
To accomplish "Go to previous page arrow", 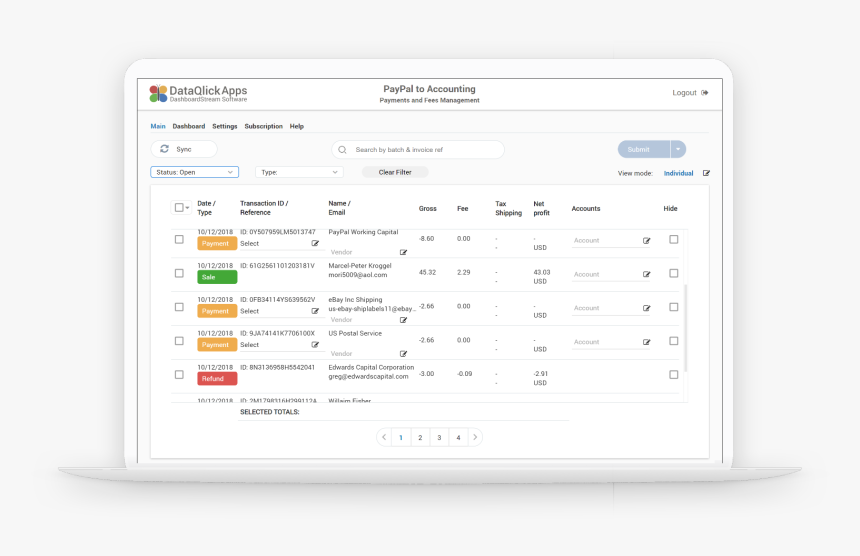I will click(384, 437).
